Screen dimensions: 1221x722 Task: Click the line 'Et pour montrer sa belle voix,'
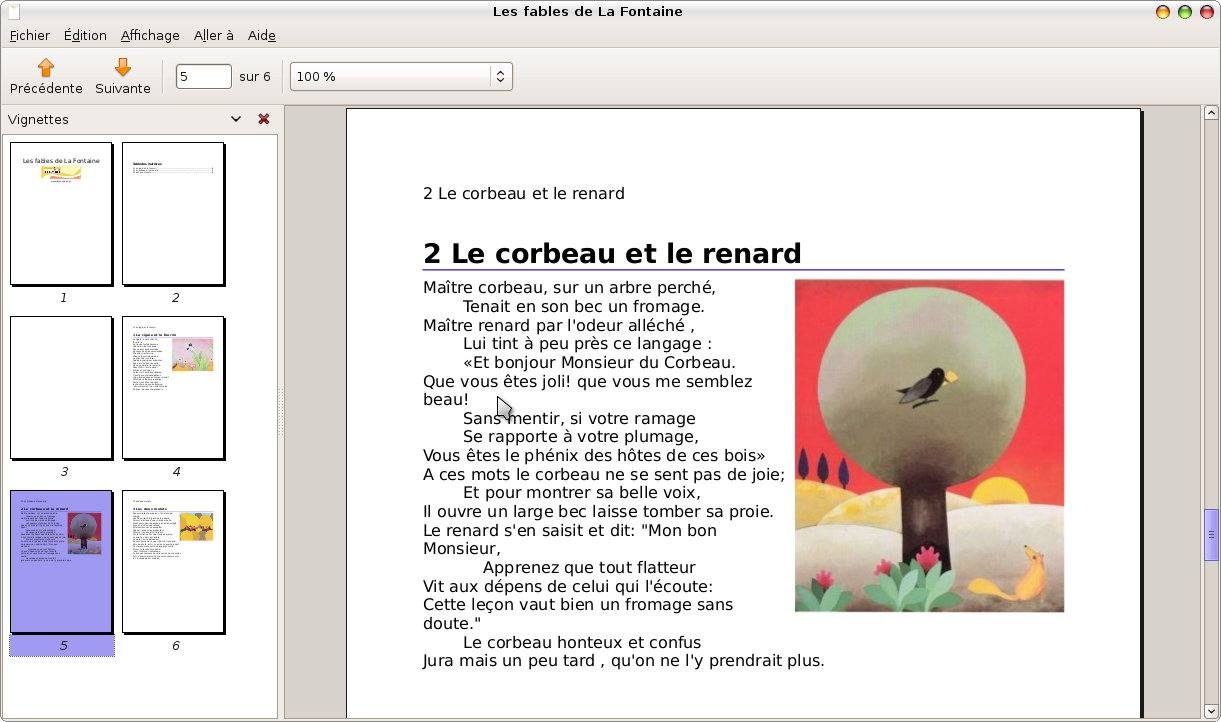coord(582,493)
